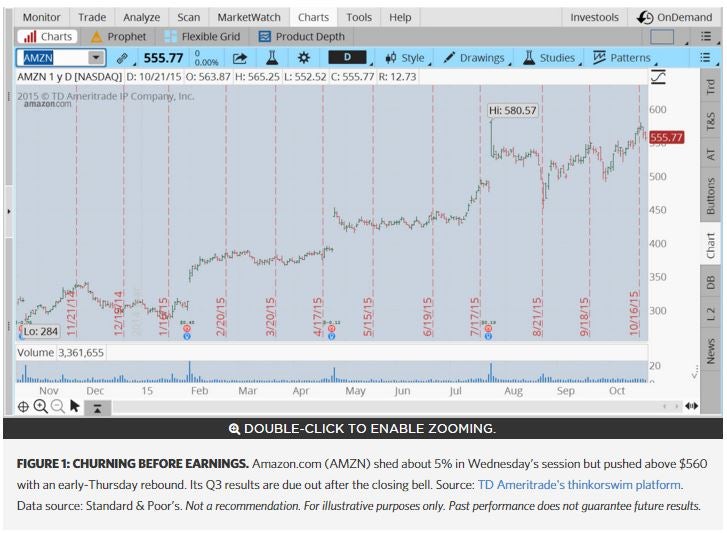Open the Trd side panel tab
727x533 pixels.
710,87
